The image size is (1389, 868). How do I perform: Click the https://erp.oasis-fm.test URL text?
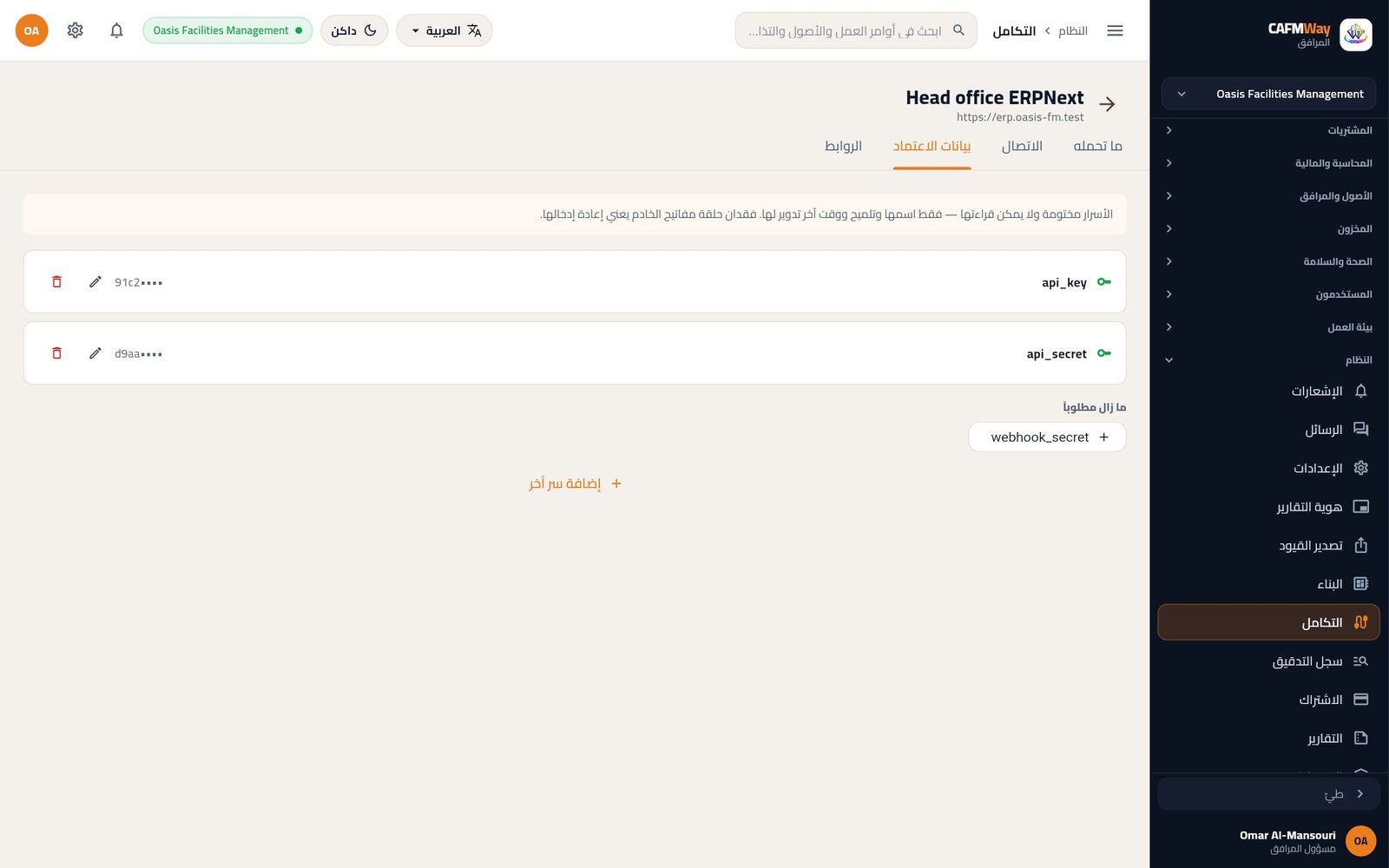click(1020, 117)
